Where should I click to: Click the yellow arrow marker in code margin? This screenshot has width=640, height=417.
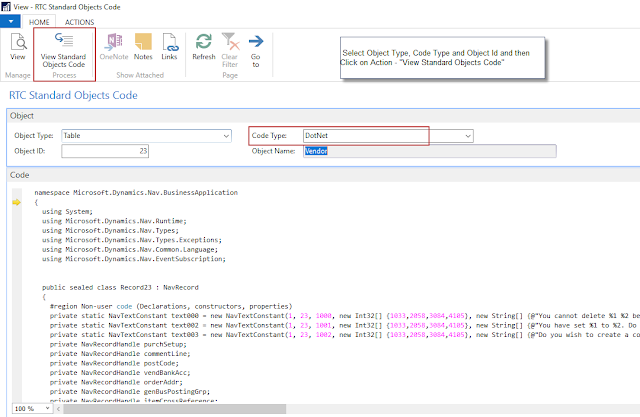click(16, 202)
